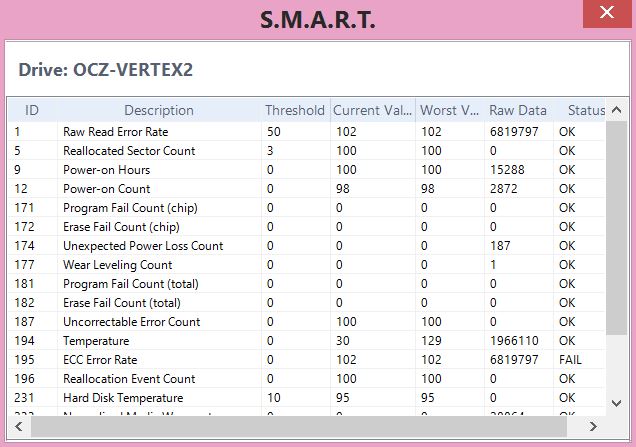Click raw data value 2872
Screen dimensions: 636x447
point(504,189)
